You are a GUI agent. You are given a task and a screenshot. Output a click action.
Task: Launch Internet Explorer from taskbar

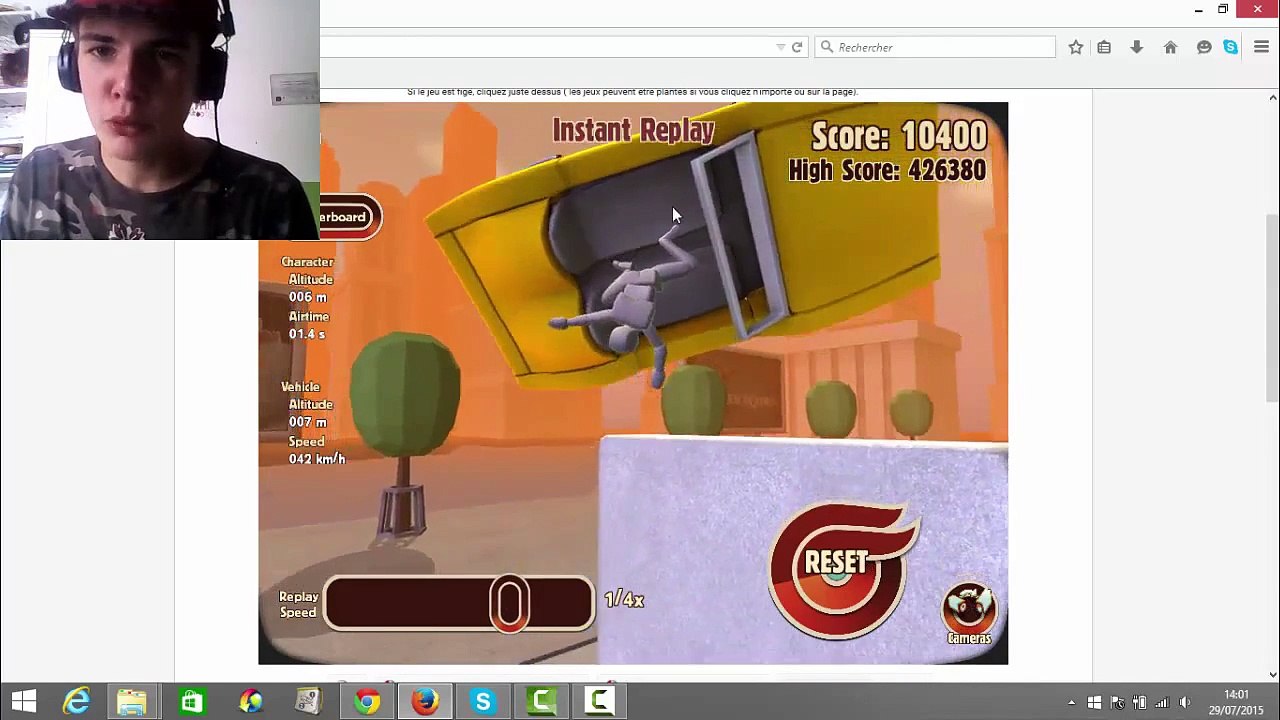[76, 702]
